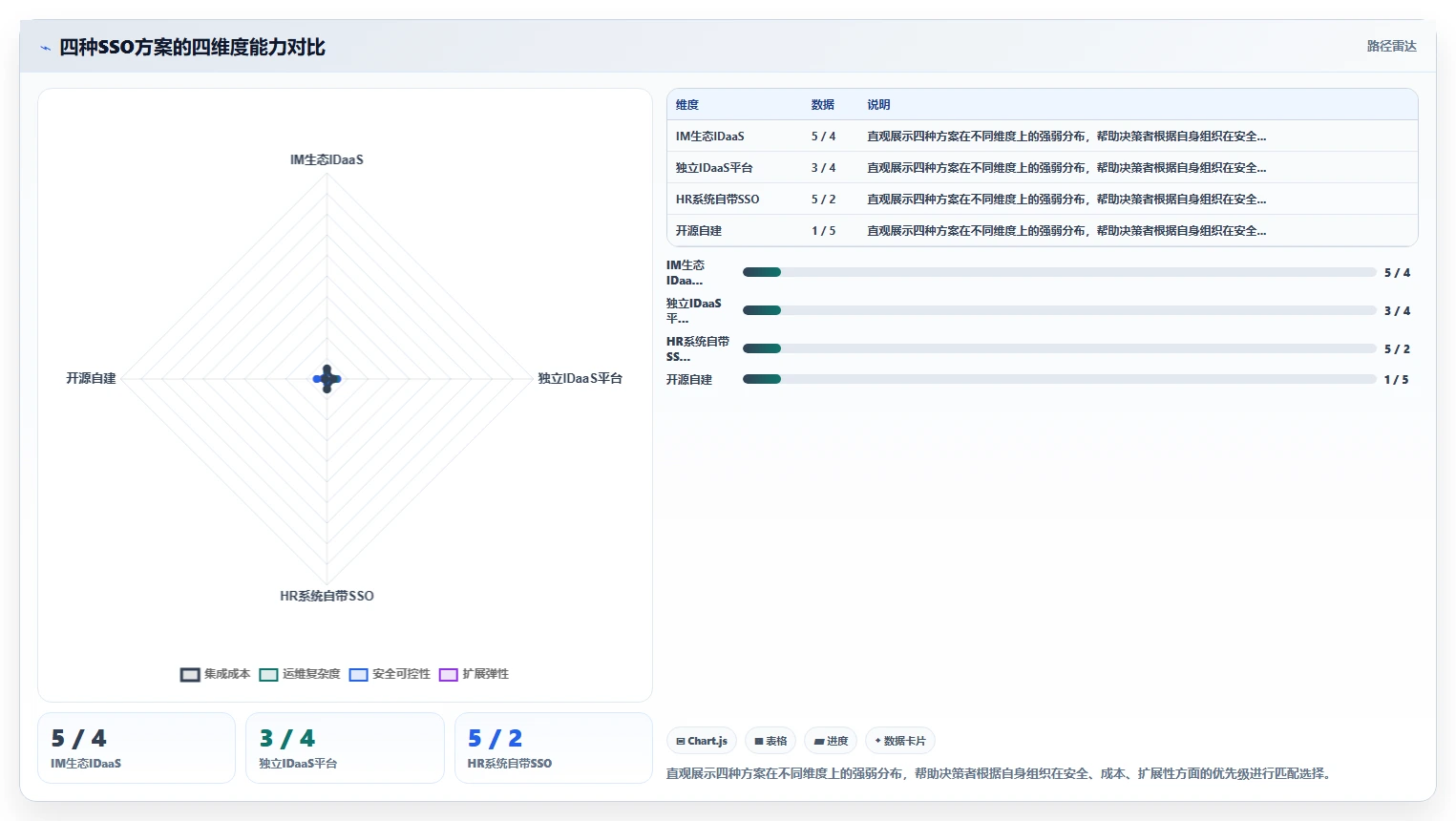Click the 维度 column header

pos(687,105)
